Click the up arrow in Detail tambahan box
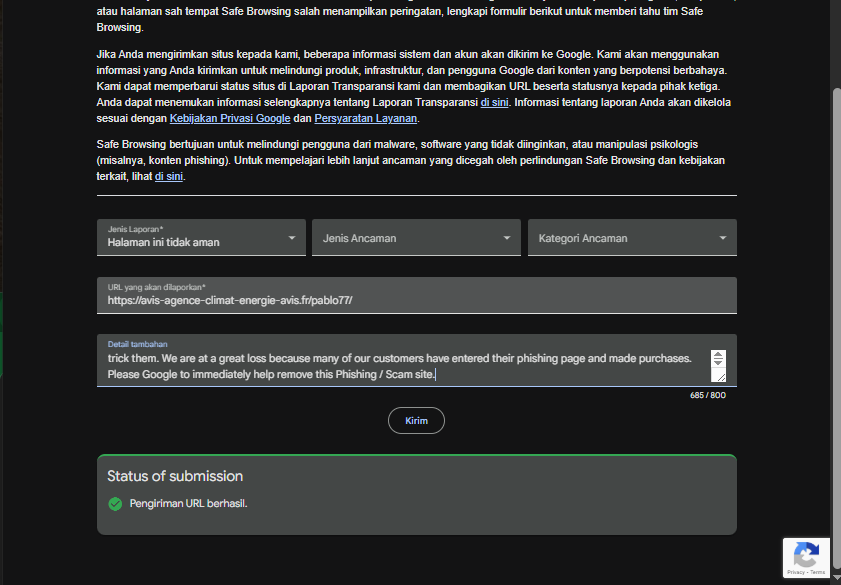This screenshot has height=585, width=841. pyautogui.click(x=718, y=356)
